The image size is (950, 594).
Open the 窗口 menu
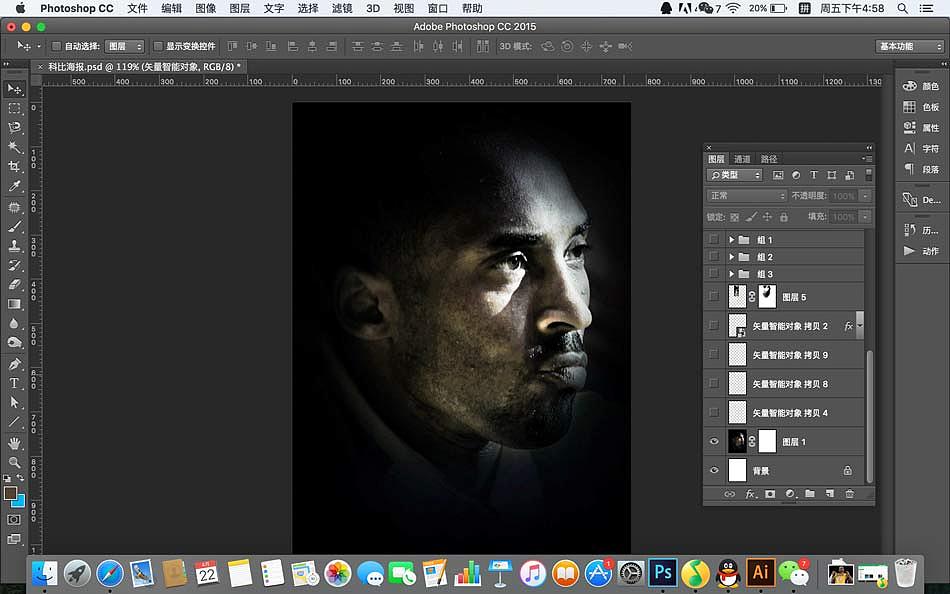tap(437, 8)
